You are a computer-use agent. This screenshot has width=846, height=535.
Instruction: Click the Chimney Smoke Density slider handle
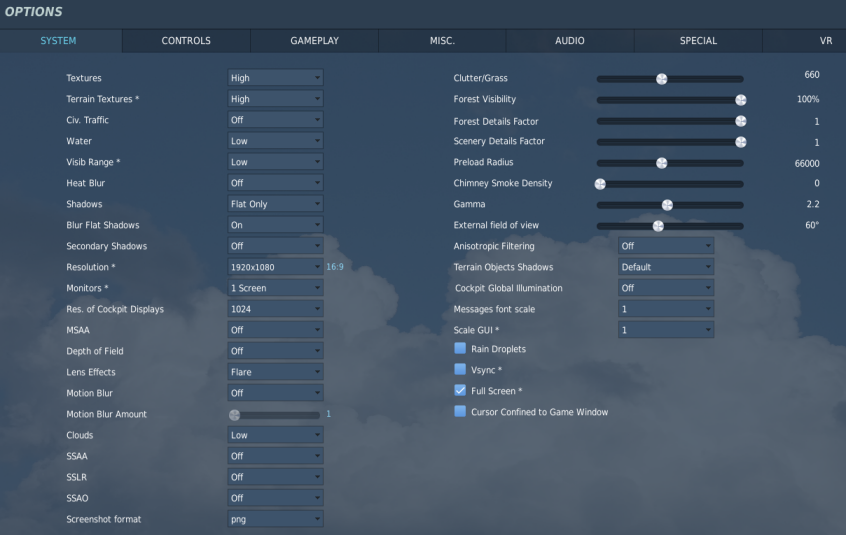(x=600, y=184)
